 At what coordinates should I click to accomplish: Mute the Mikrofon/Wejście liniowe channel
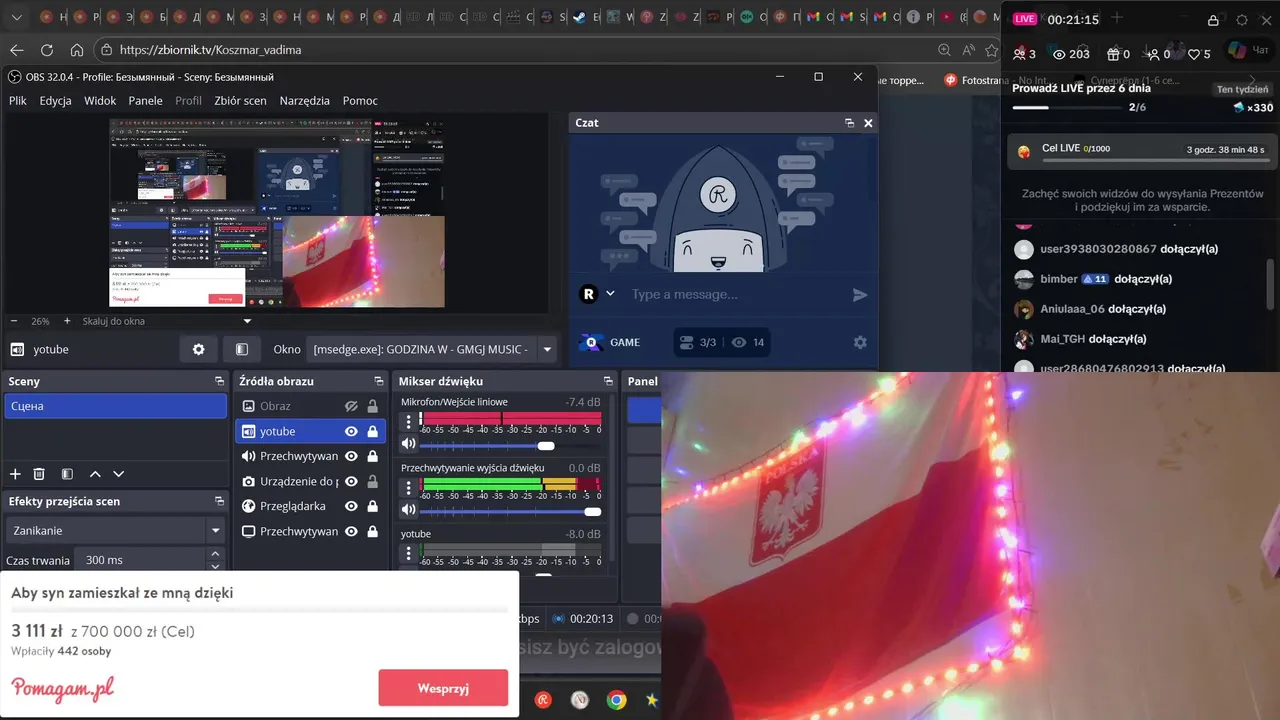[408, 445]
